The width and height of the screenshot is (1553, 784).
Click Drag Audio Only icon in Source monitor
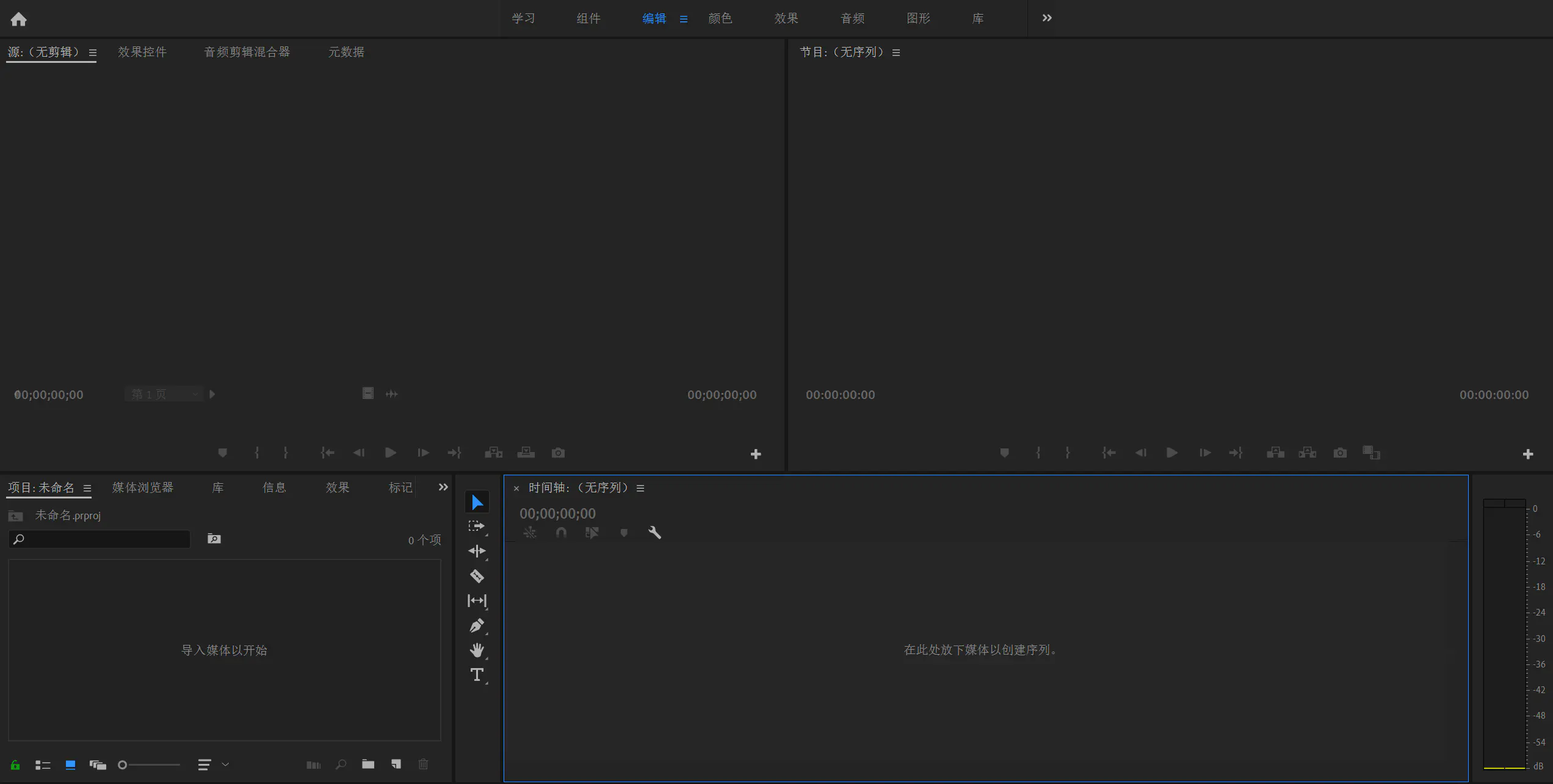[x=392, y=394]
